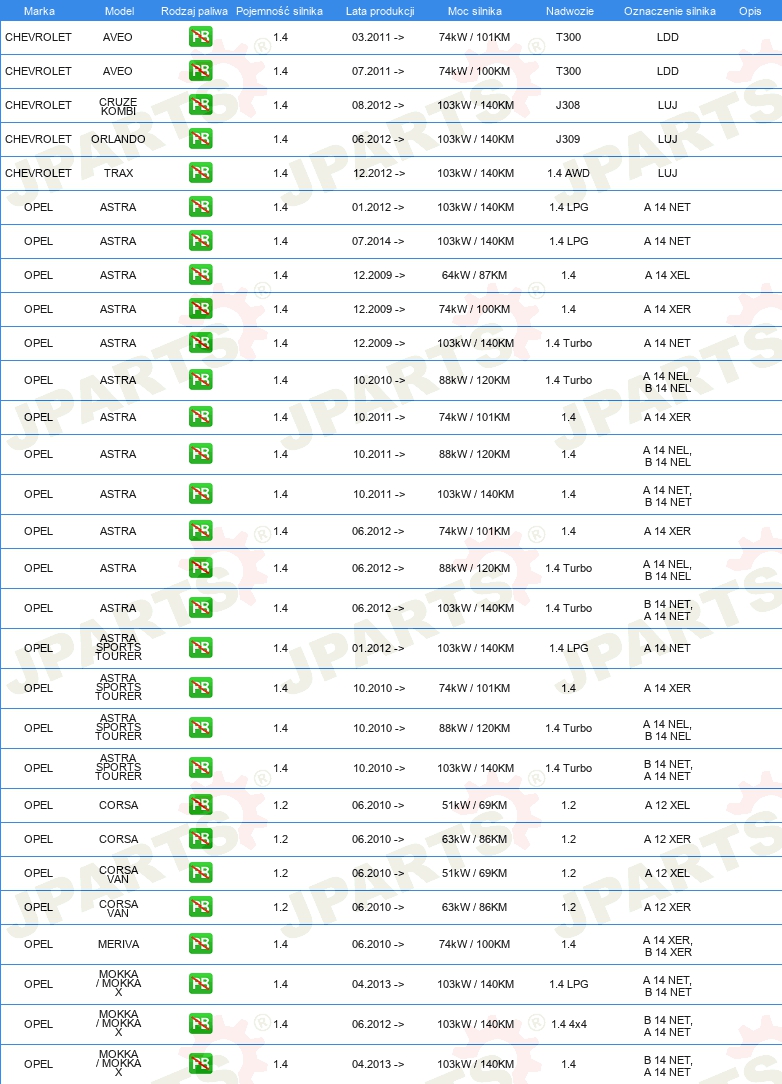Click fuel icon in Astra 64kW / 87KM row
Image resolution: width=782 pixels, height=1084 pixels.
[201, 274]
